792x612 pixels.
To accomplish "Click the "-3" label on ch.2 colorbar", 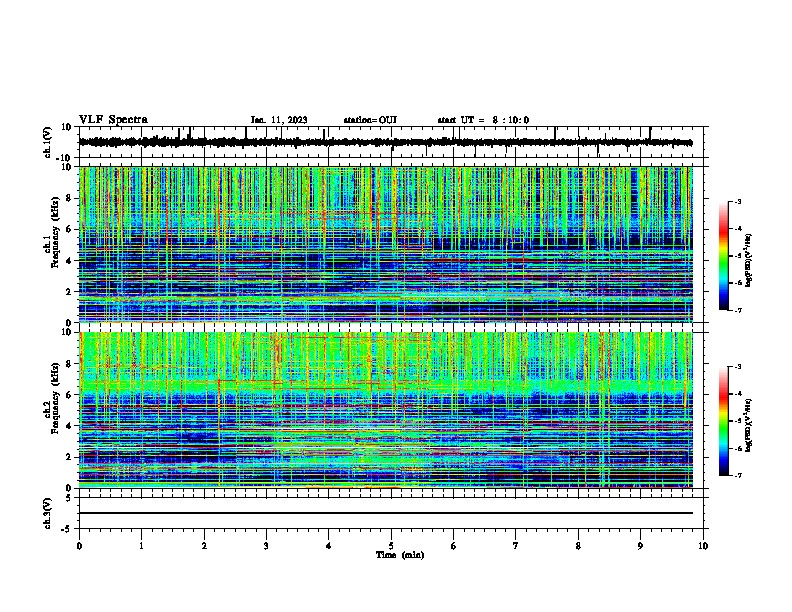I will pyautogui.click(x=737, y=367).
